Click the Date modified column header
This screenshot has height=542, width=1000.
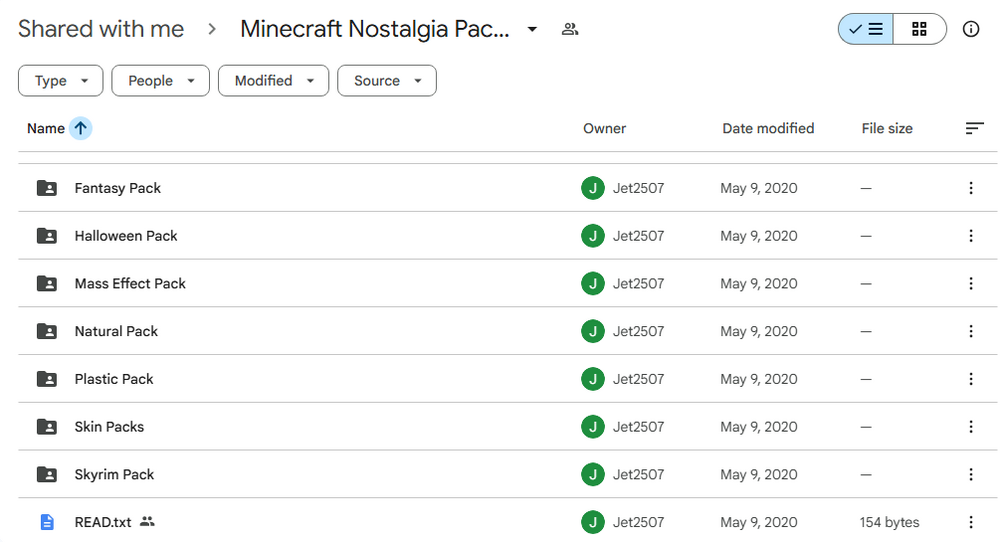point(768,128)
